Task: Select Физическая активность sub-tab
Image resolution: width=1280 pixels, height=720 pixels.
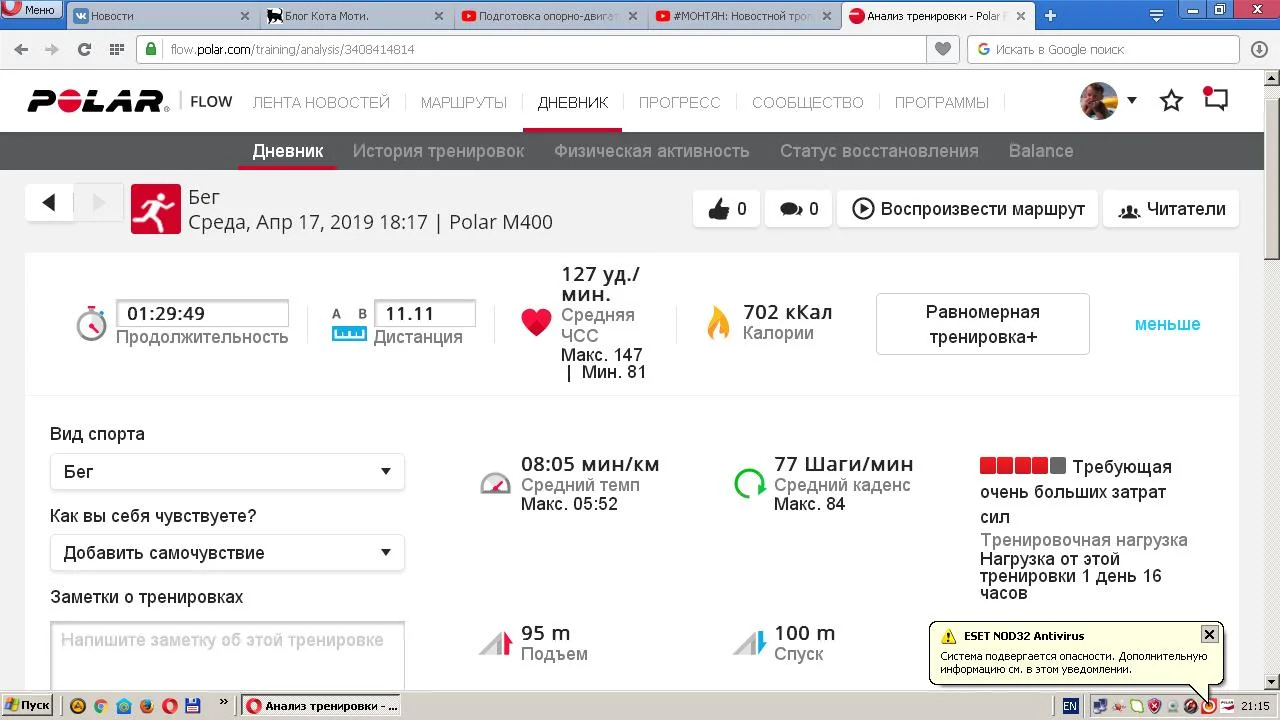Action: 651,151
